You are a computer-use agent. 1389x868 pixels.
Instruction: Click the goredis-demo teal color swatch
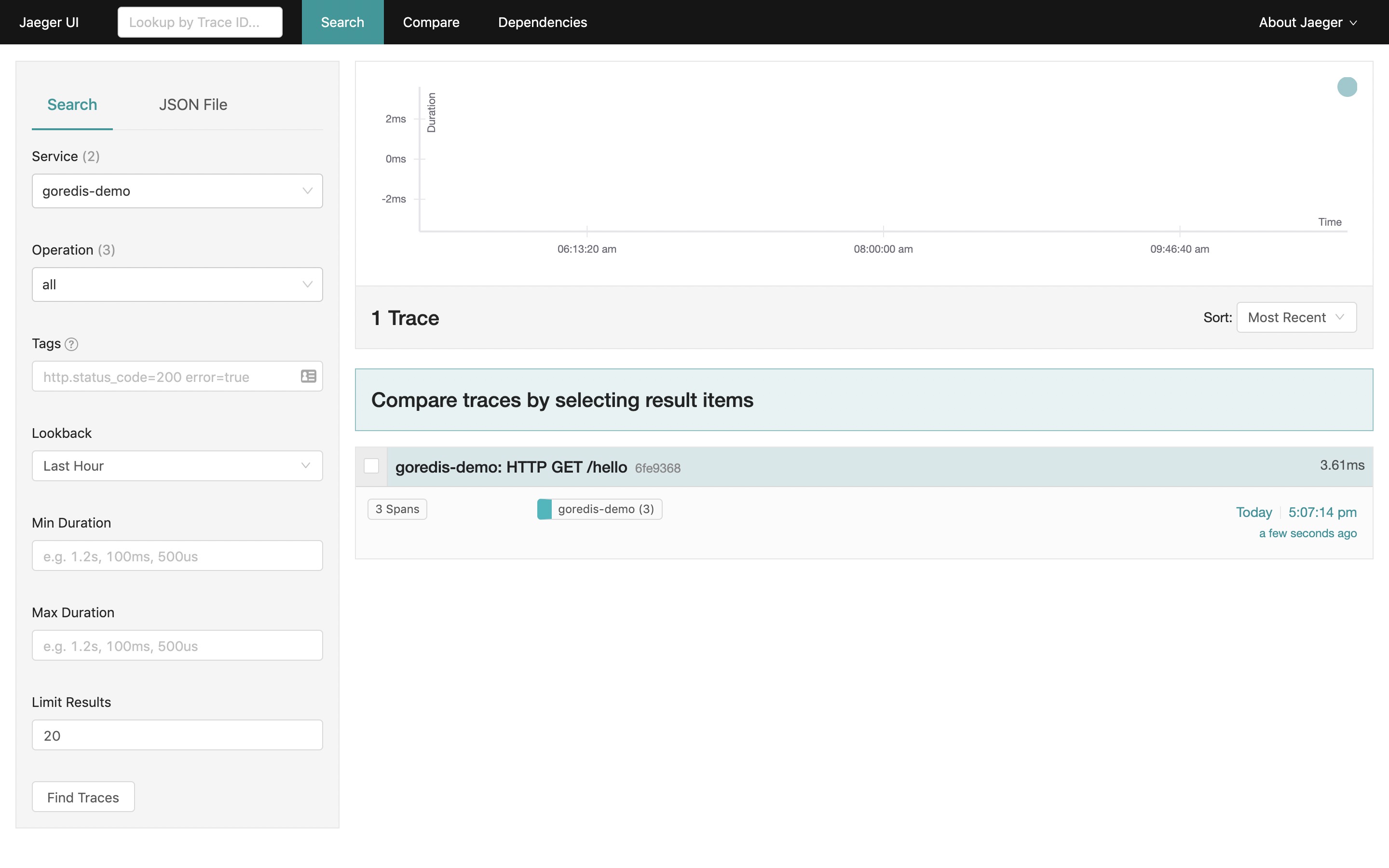click(x=544, y=509)
